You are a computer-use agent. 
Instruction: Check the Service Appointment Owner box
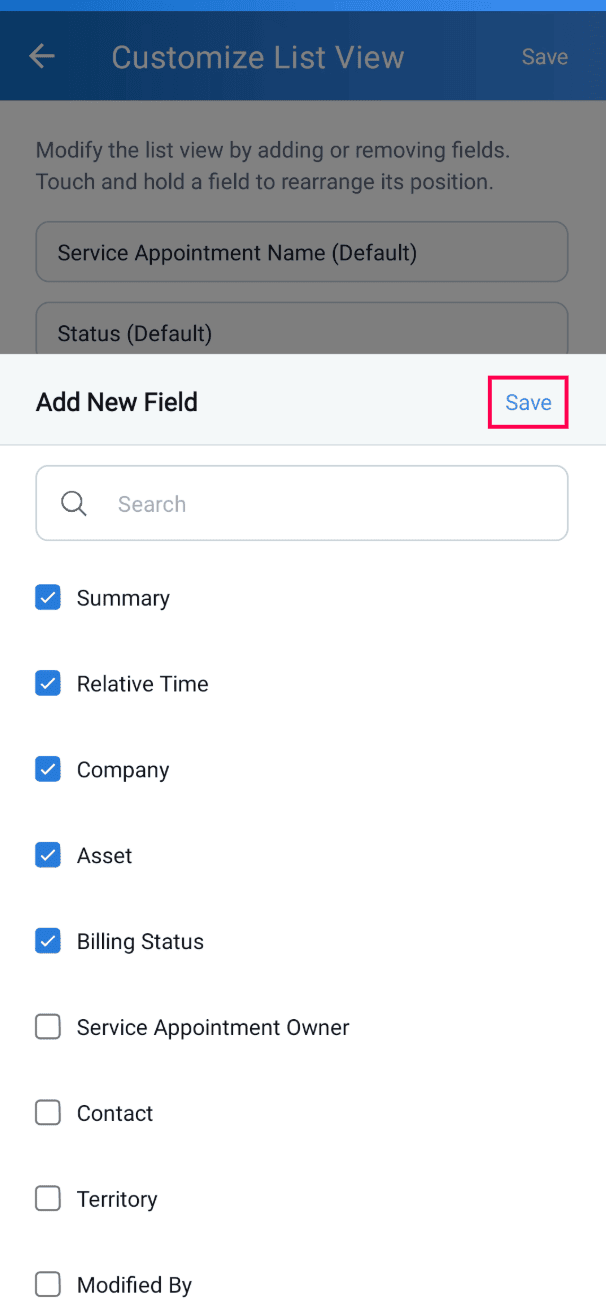tap(48, 1027)
